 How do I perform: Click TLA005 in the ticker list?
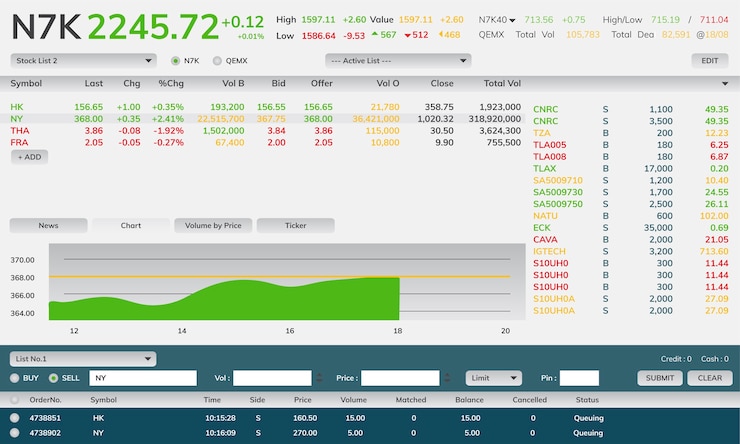[550, 145]
